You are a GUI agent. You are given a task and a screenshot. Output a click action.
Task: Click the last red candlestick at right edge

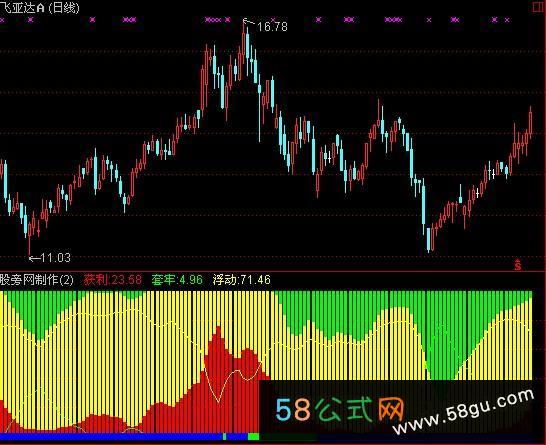tap(530, 122)
